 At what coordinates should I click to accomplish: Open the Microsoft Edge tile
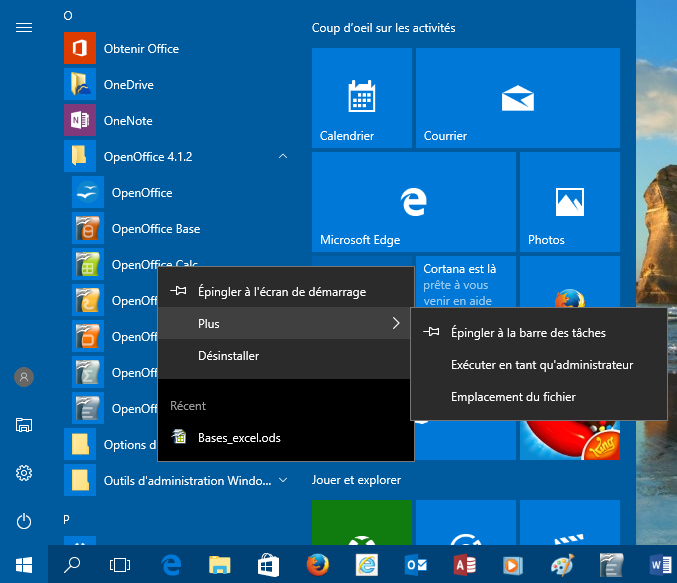click(x=414, y=202)
